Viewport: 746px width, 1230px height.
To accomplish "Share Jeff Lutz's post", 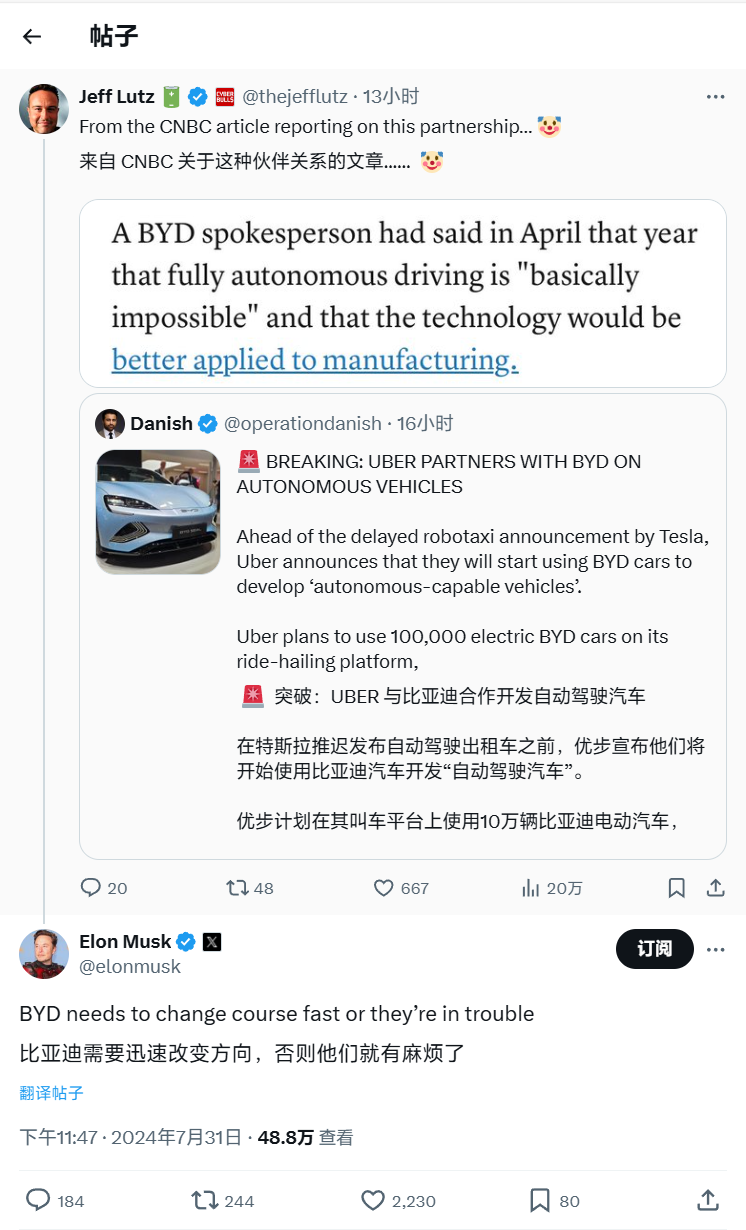I will pyautogui.click(x=715, y=888).
